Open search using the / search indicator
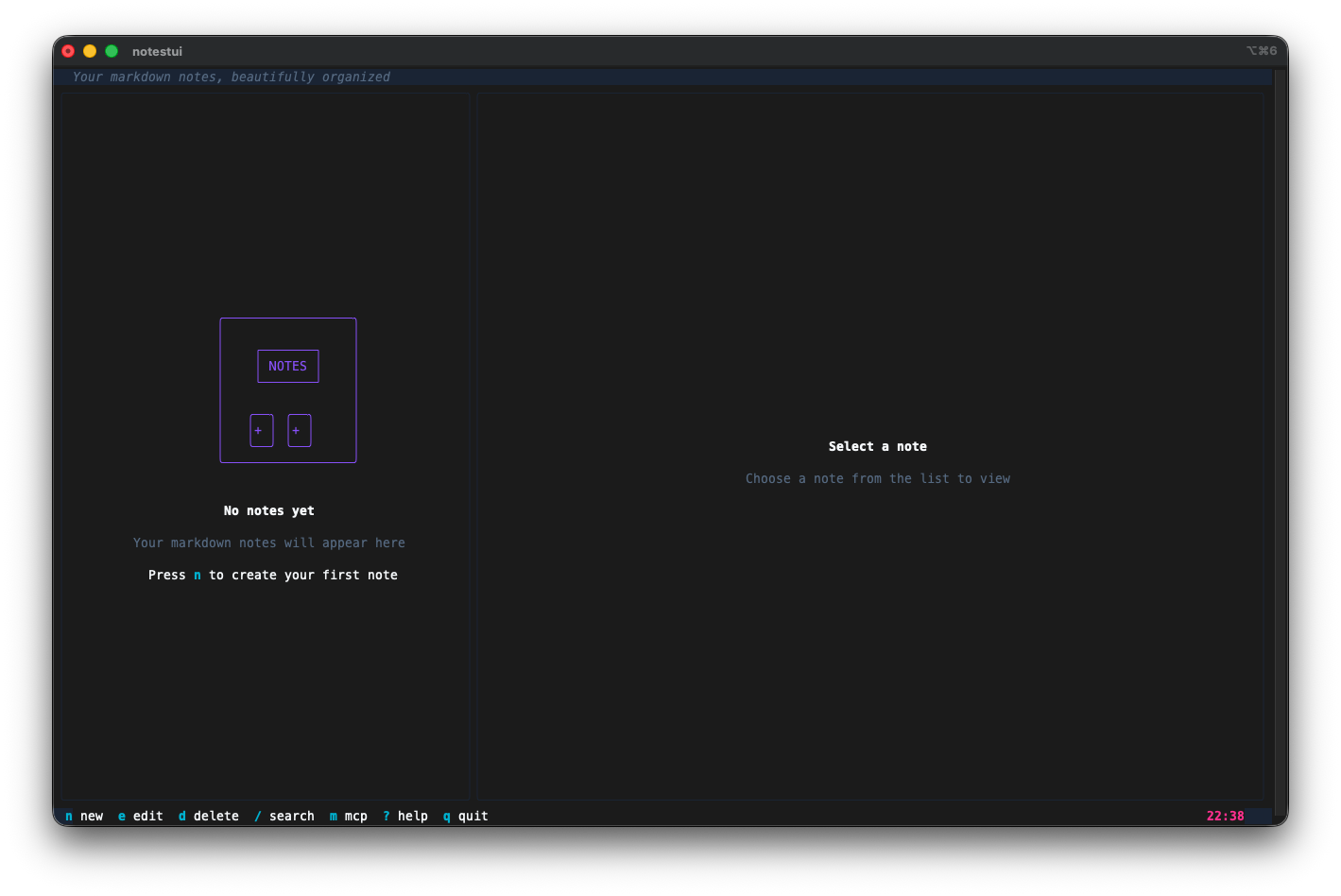Image resolution: width=1341 pixels, height=896 pixels. [x=284, y=816]
